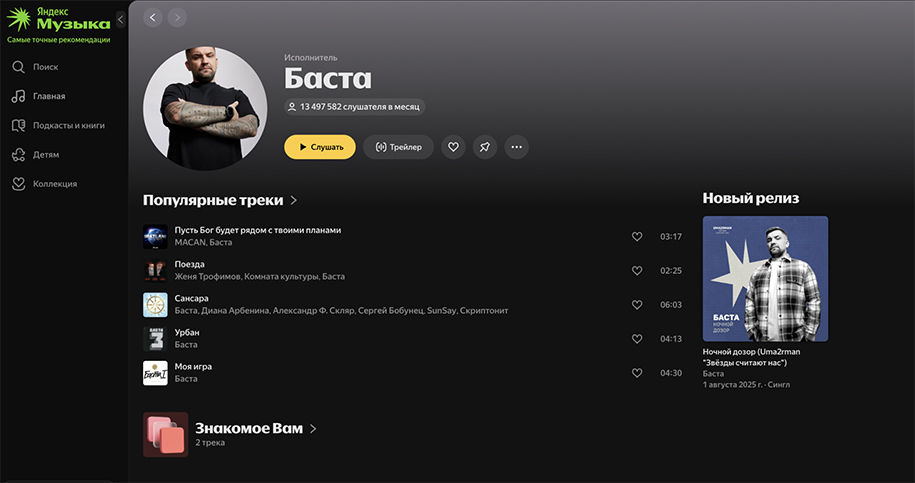Viewport: 915px width, 483px height.
Task: Play the Трейлер button
Action: [x=399, y=147]
